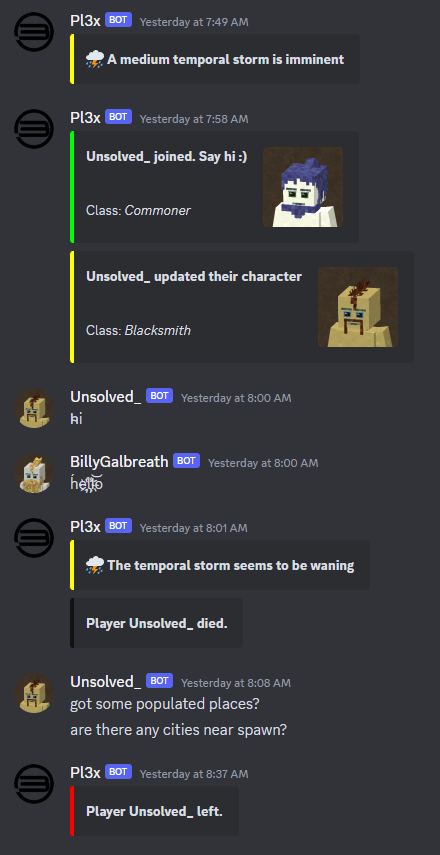Click 'Player Unsolved_ left.' embed
Image resolution: width=440 pixels, height=855 pixels.
tap(154, 811)
